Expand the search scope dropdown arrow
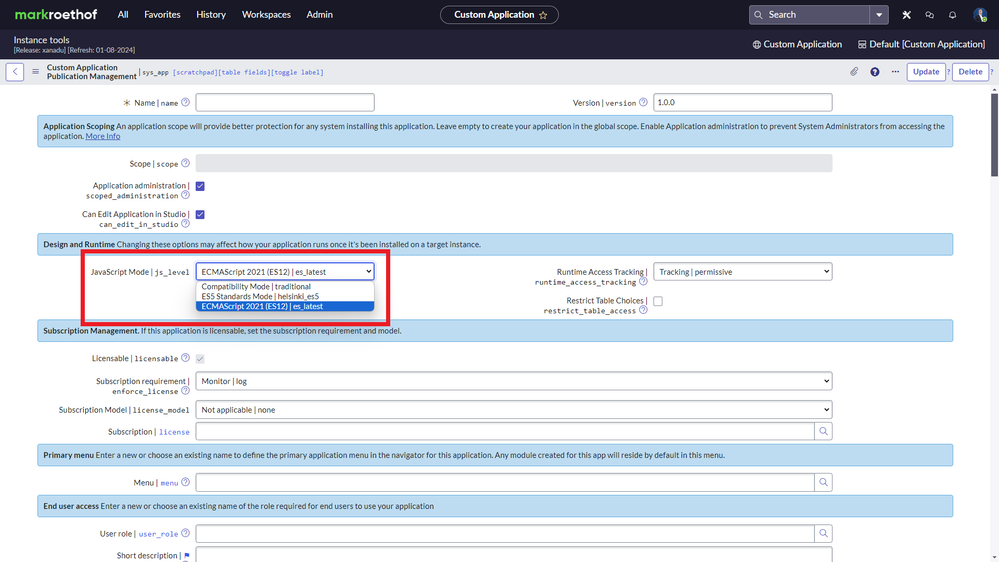The width and height of the screenshot is (999, 562). click(x=879, y=15)
